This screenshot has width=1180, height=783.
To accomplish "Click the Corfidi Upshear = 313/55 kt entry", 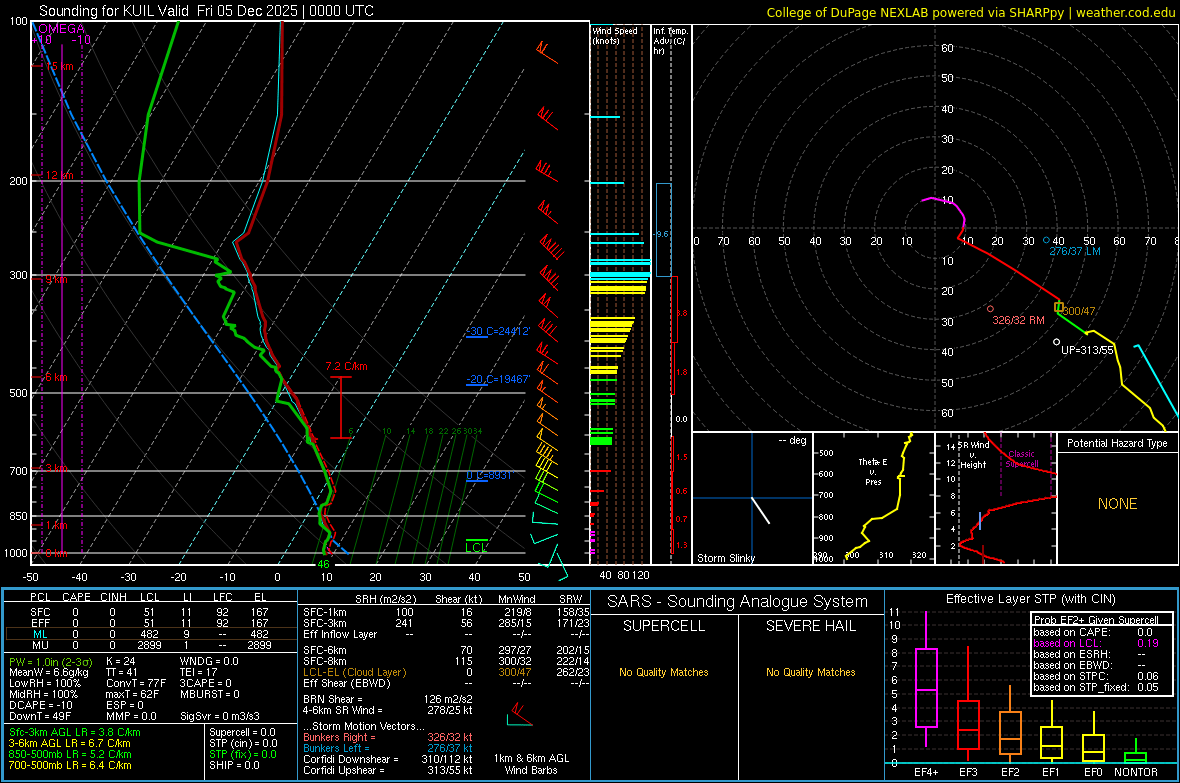I will coord(388,769).
